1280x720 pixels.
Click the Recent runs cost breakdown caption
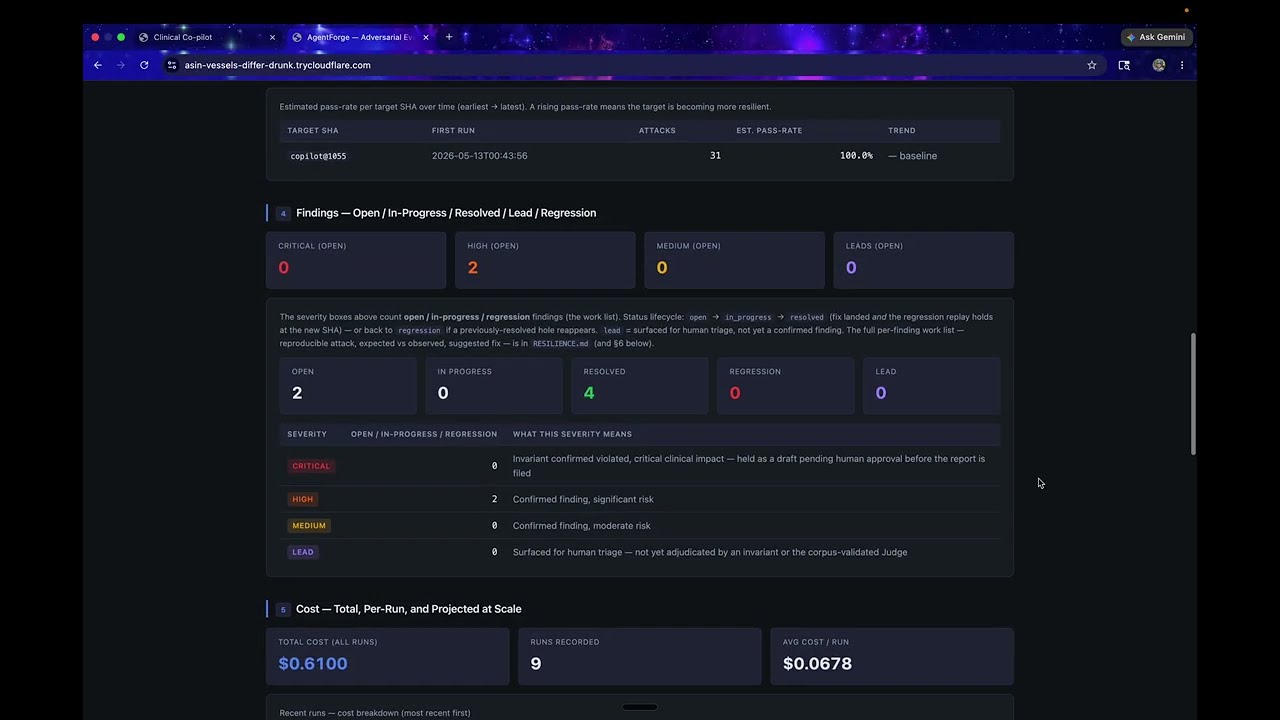tap(375, 713)
